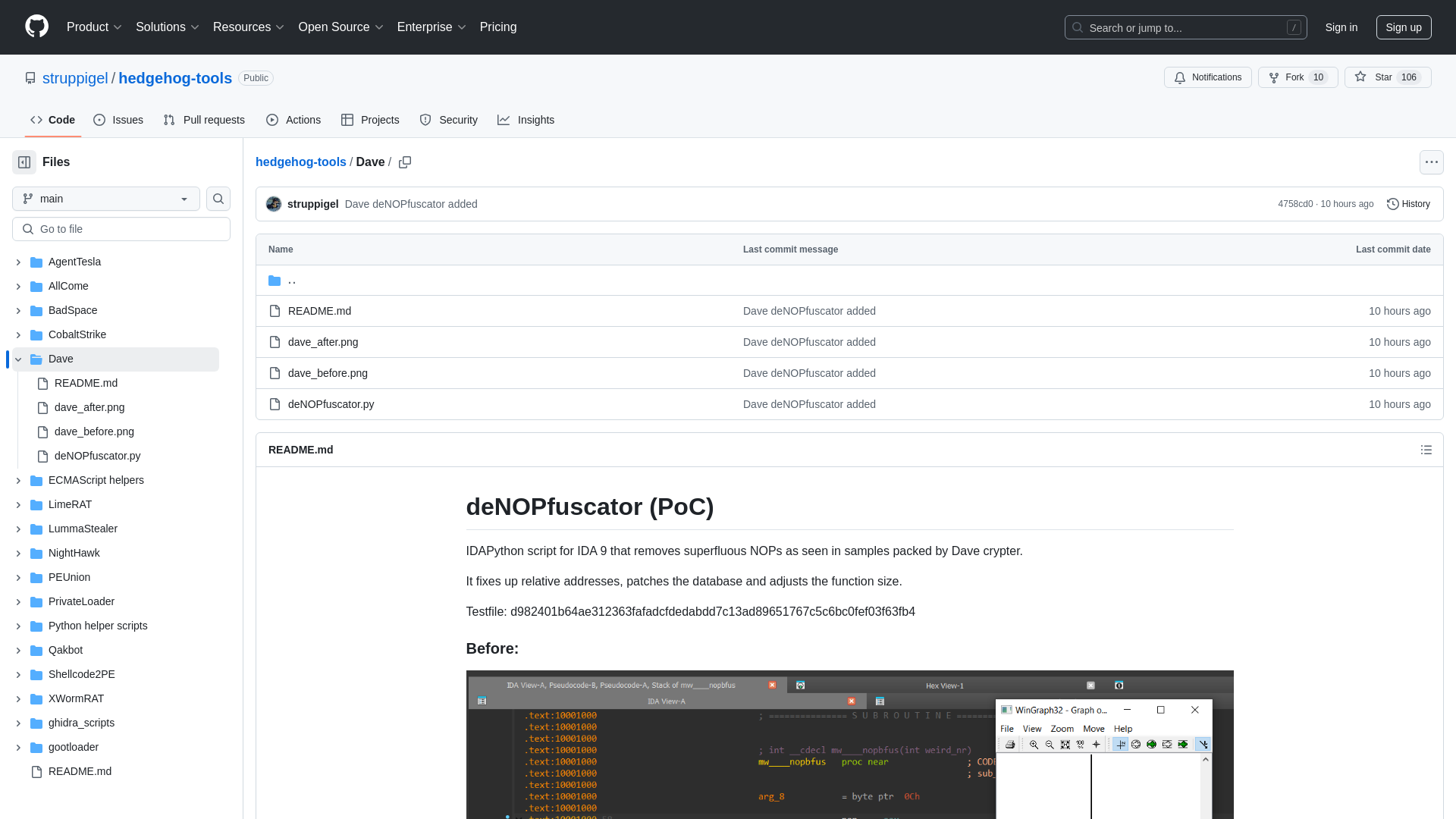Switch to the Code tab

click(x=52, y=120)
